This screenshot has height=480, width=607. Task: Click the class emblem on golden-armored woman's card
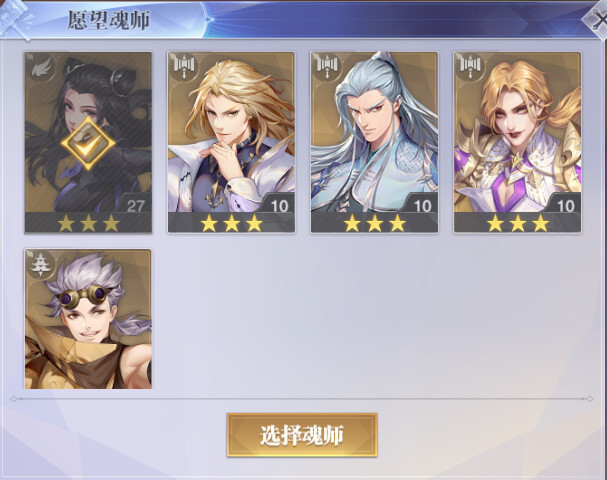470,66
